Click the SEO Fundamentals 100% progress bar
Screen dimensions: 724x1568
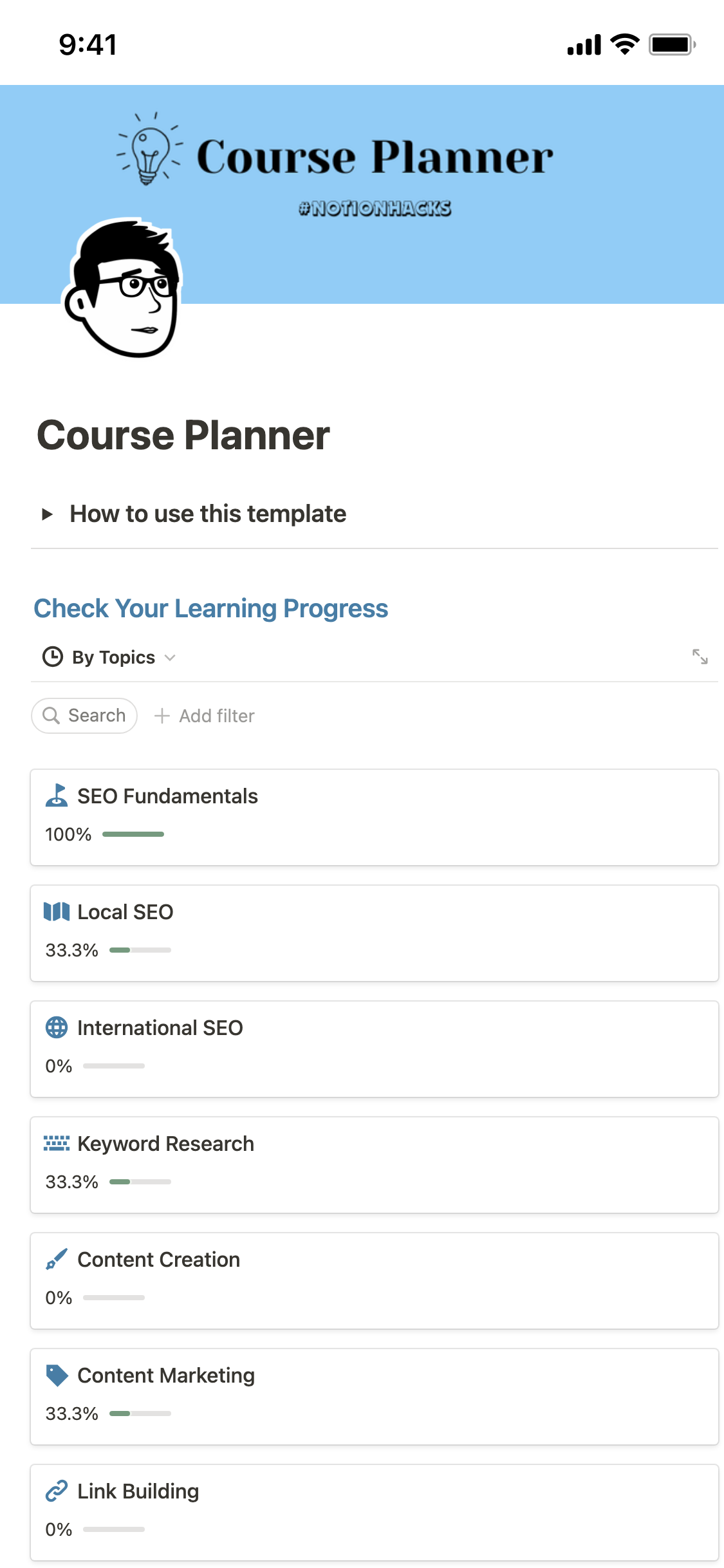point(133,834)
